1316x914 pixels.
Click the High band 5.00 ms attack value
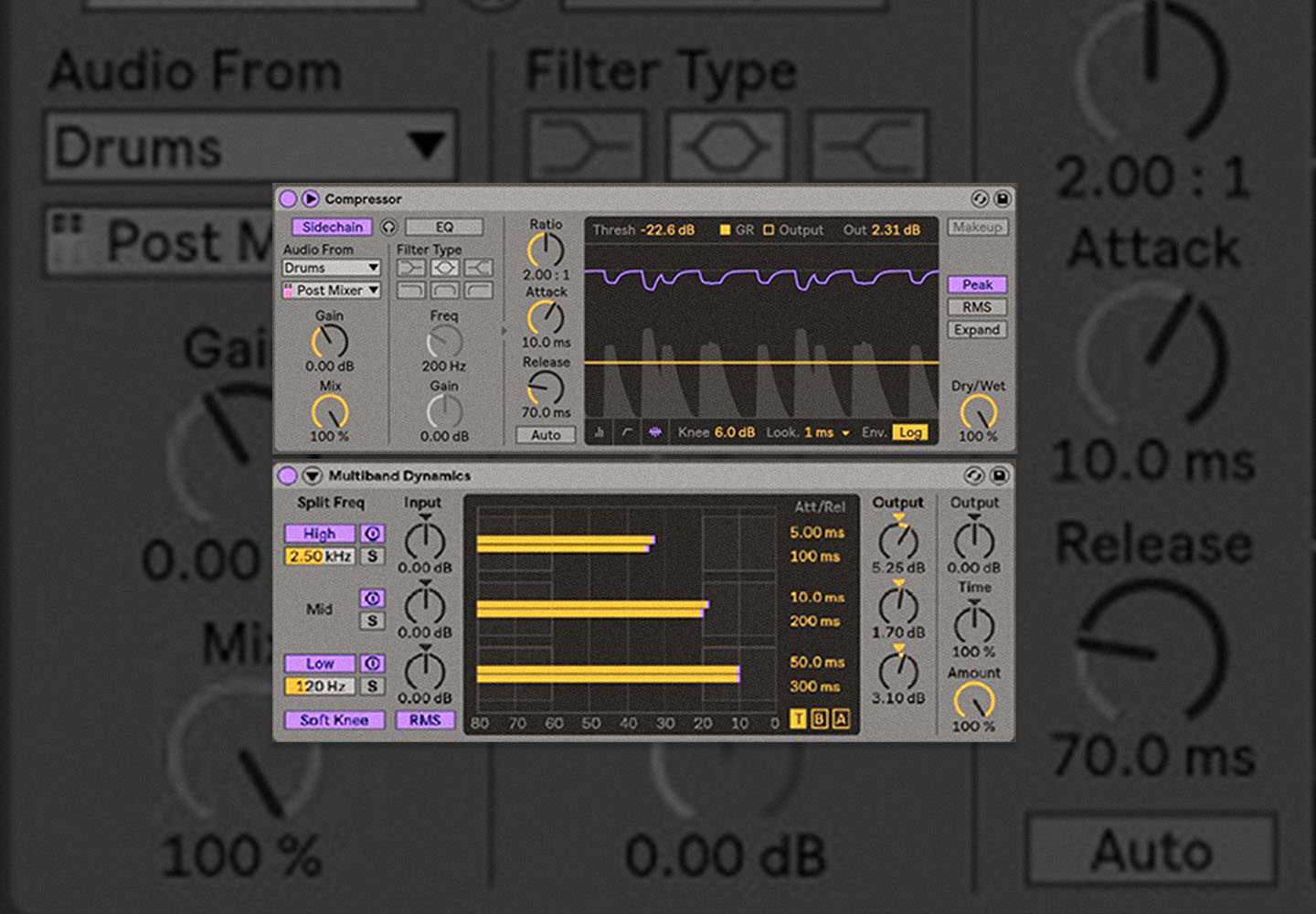(817, 532)
